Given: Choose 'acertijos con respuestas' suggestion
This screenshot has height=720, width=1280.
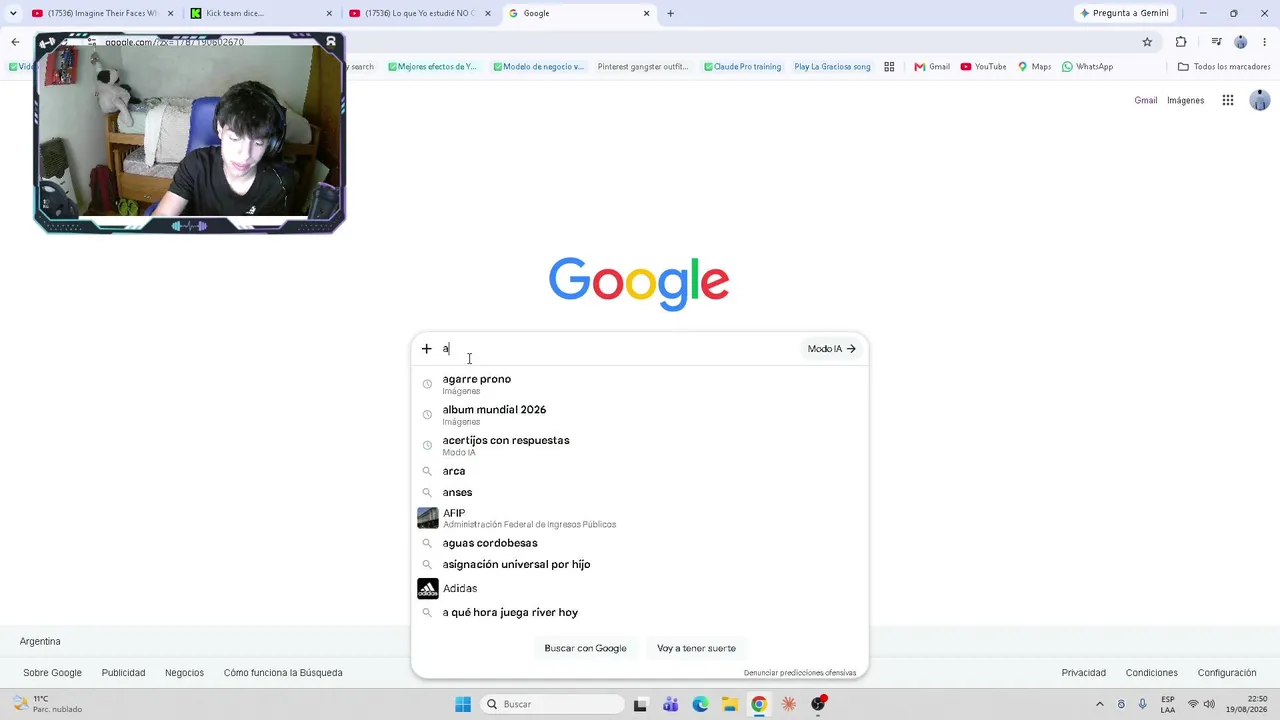Looking at the screenshot, I should pyautogui.click(x=640, y=445).
